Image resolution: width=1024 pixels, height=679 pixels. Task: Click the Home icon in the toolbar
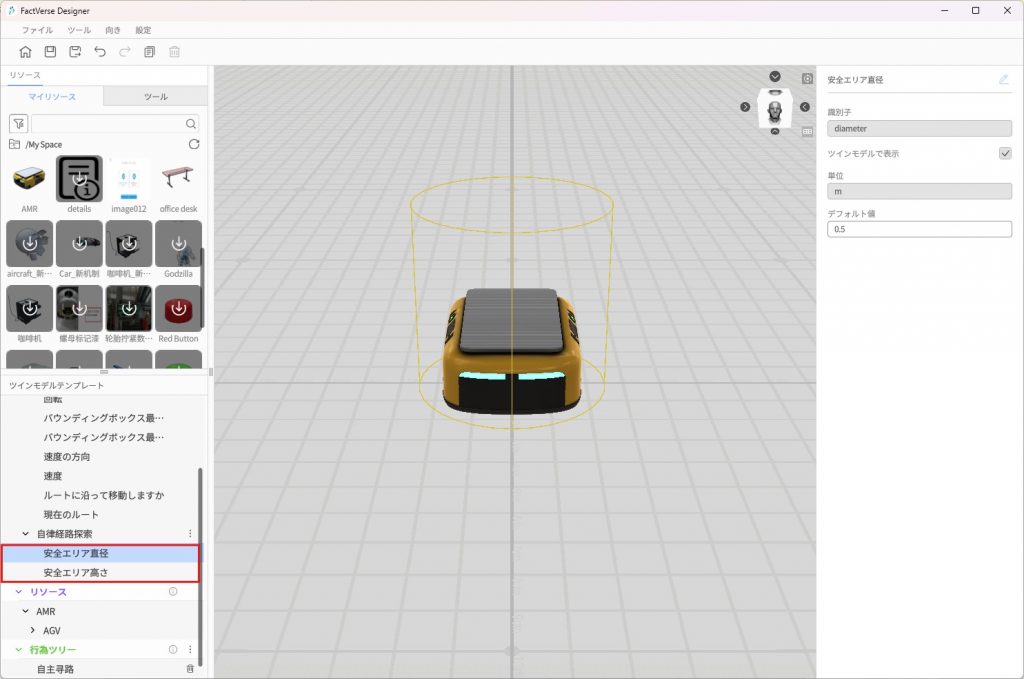[25, 52]
